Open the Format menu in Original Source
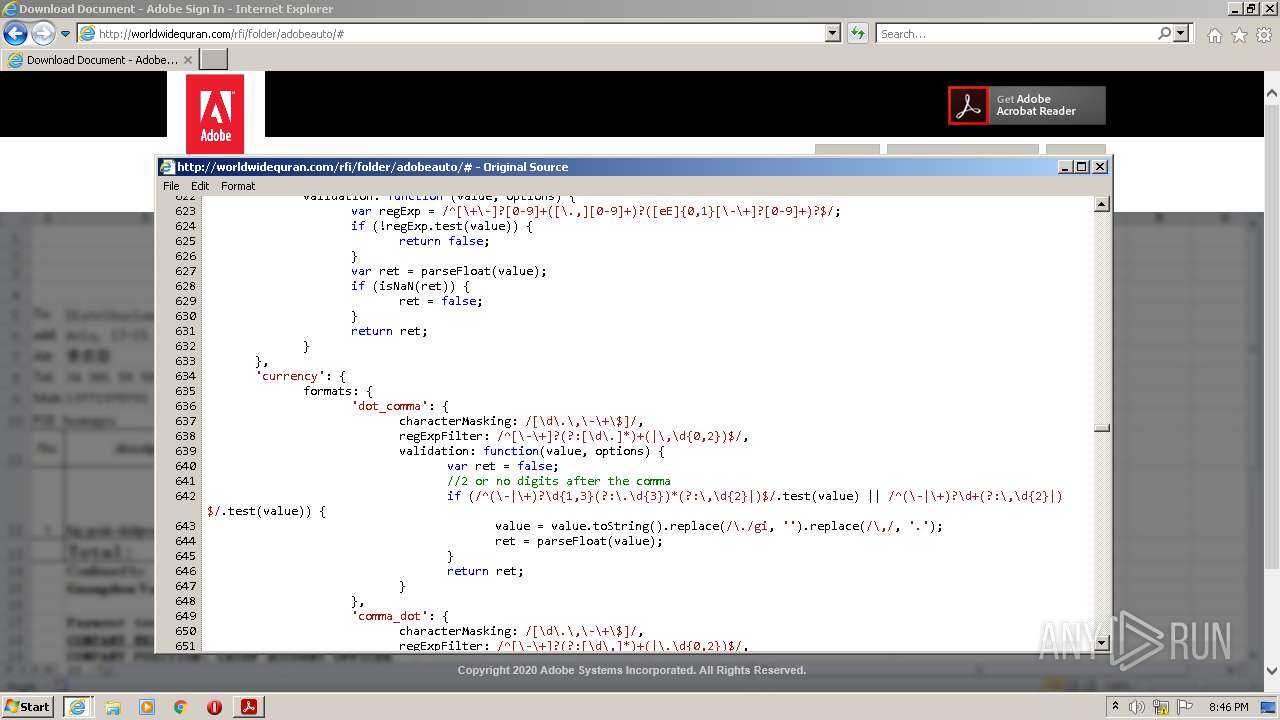The width and height of the screenshot is (1280, 720). click(238, 186)
